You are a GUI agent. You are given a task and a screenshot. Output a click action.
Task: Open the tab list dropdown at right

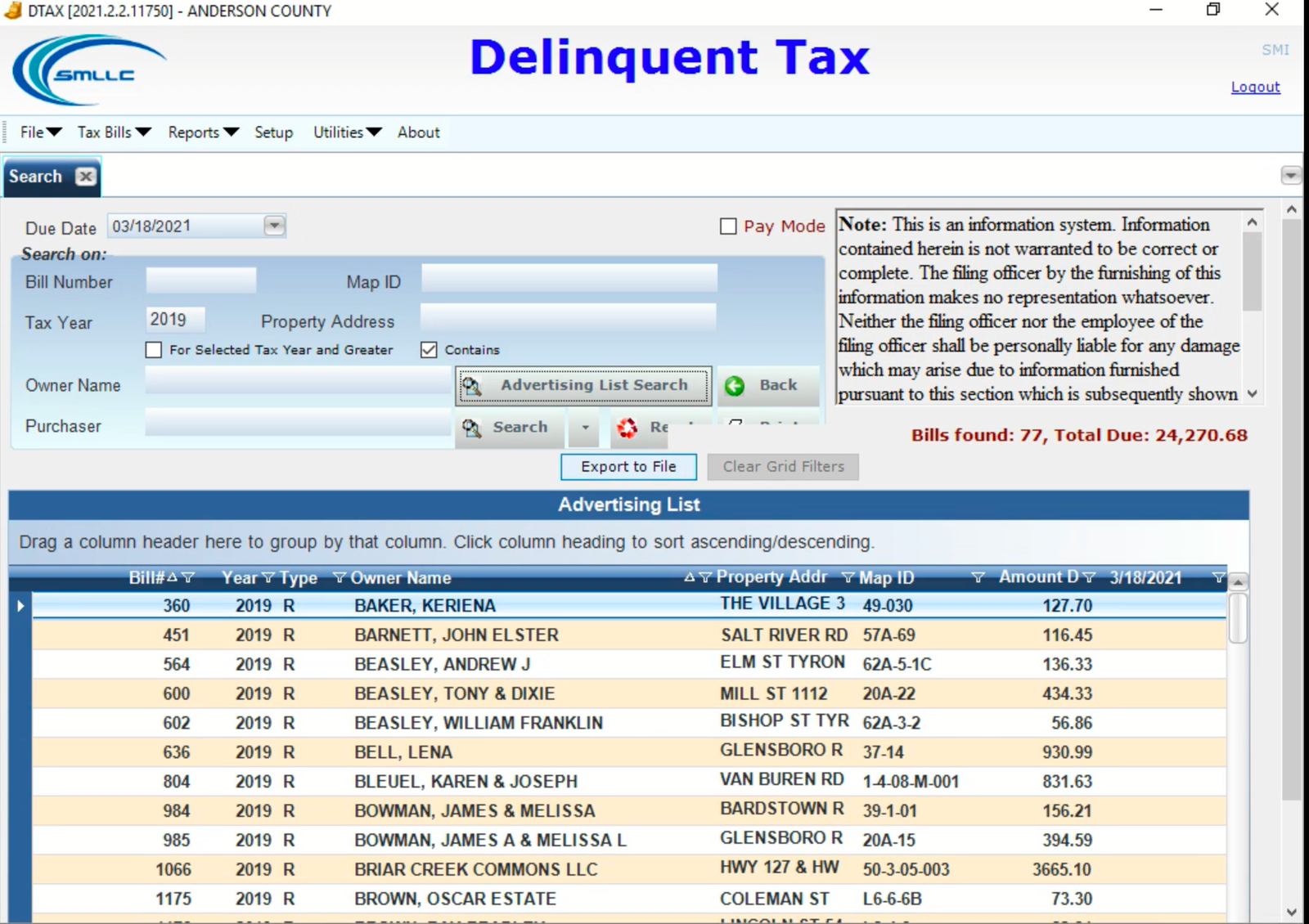1291,175
